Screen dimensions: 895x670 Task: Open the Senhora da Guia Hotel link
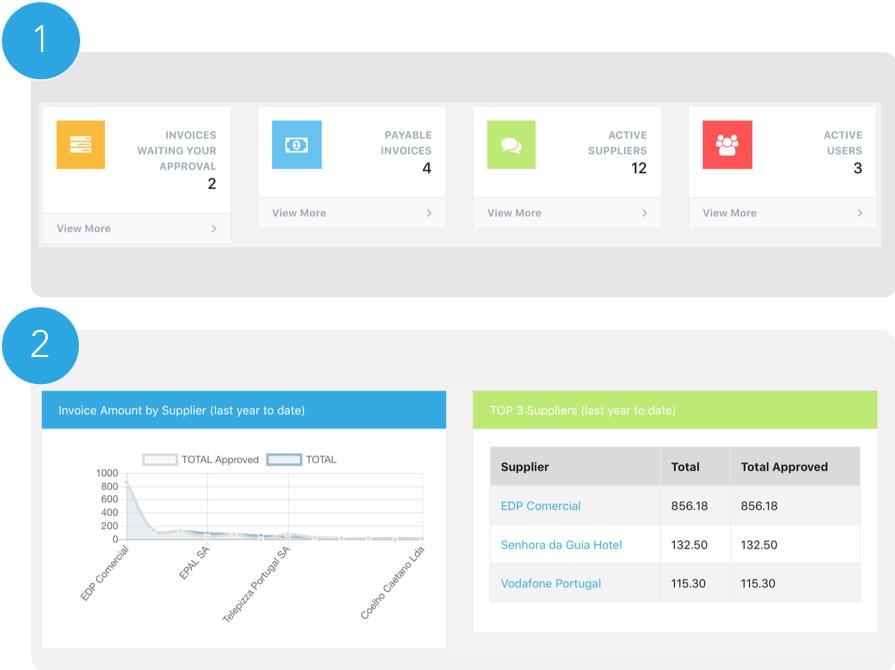[x=561, y=545]
